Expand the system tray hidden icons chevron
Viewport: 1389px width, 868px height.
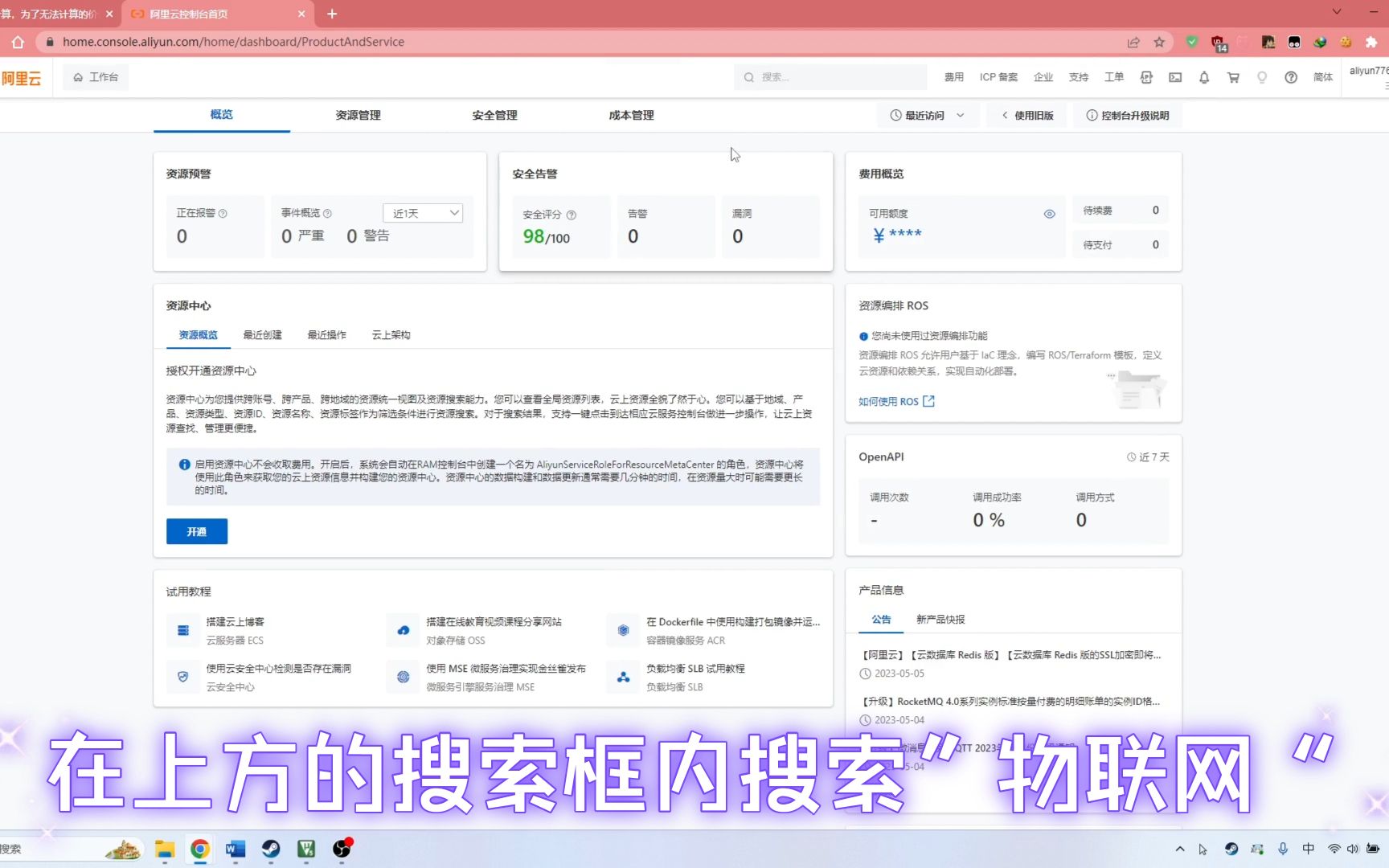pos(1180,849)
